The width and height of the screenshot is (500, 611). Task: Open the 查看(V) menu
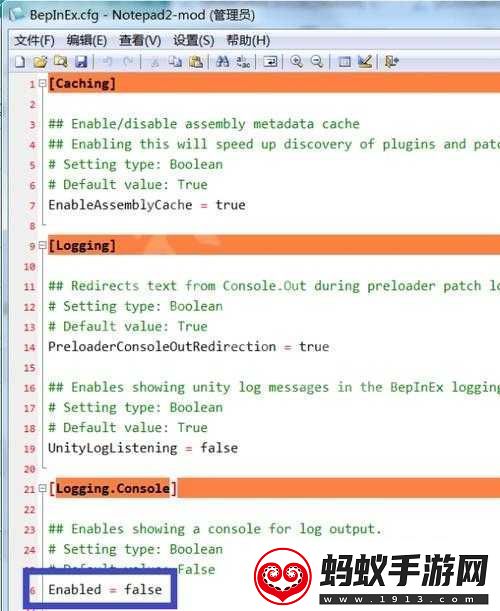click(140, 41)
